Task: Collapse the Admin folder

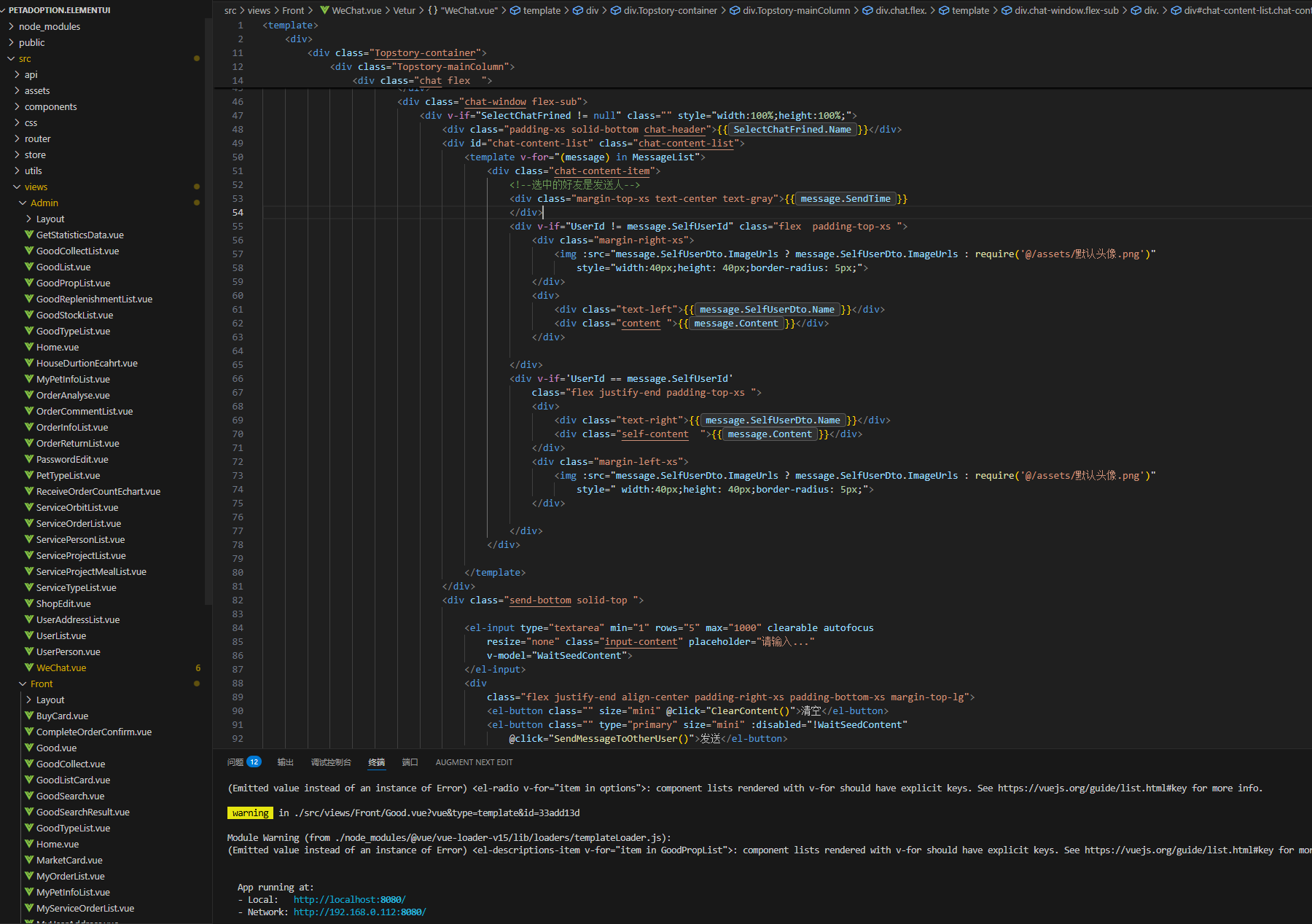Action: [23, 203]
